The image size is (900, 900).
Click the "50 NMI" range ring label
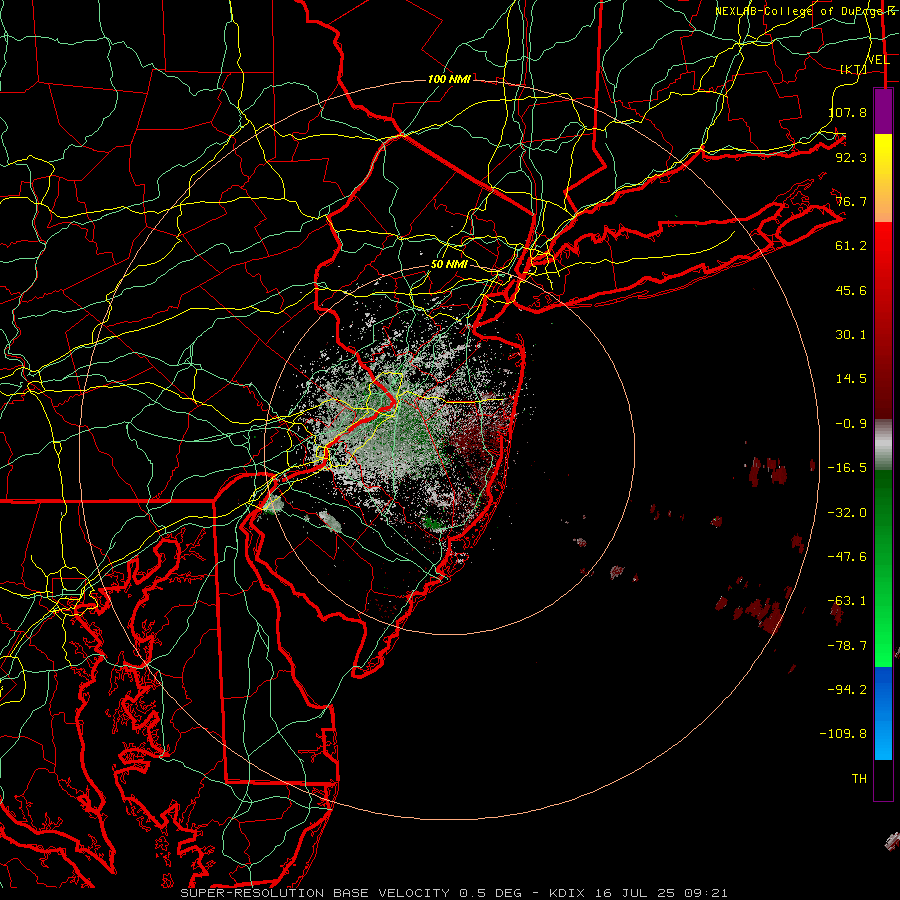449,265
